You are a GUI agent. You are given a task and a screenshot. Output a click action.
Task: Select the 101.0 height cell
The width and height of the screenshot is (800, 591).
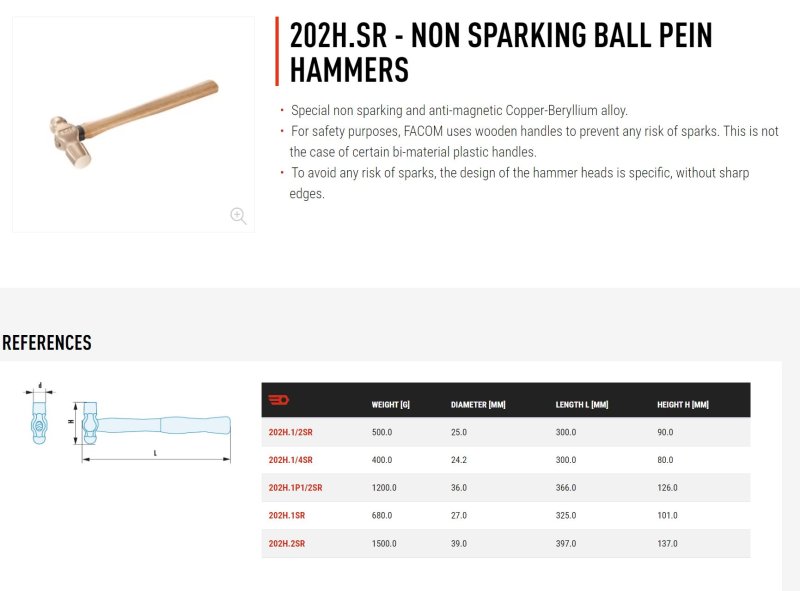(667, 515)
